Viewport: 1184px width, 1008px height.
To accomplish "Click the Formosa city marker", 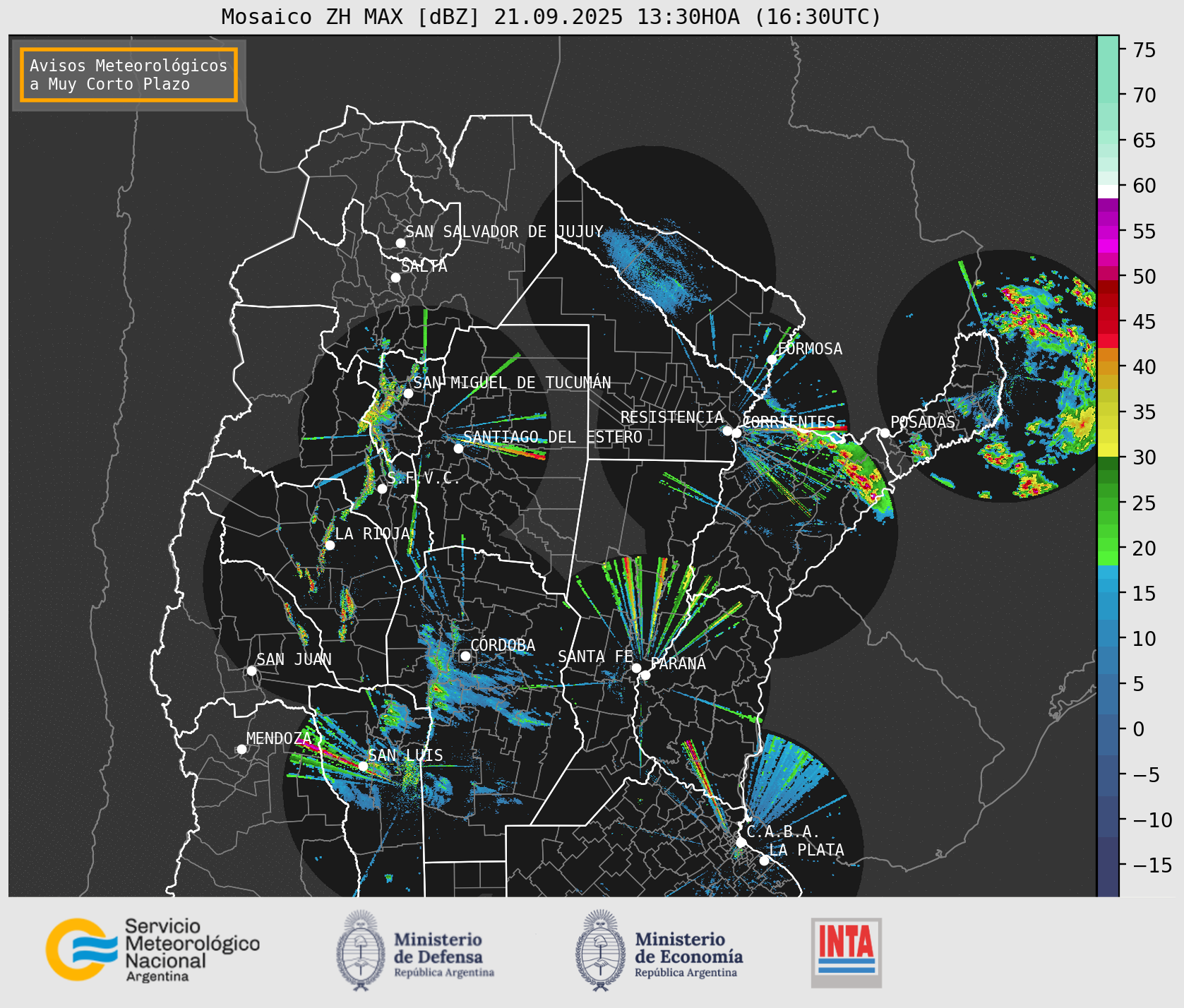I will (x=772, y=359).
